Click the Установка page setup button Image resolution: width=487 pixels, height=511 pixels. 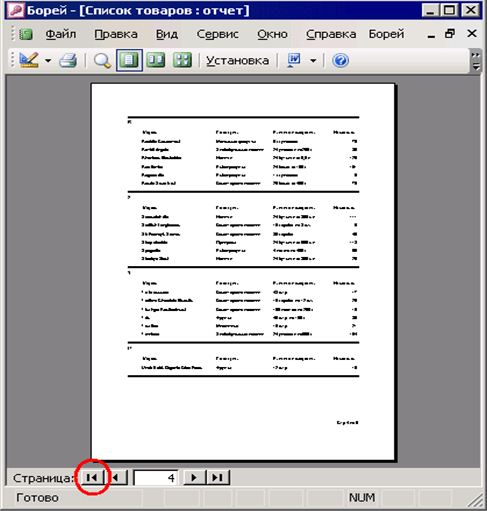[237, 60]
